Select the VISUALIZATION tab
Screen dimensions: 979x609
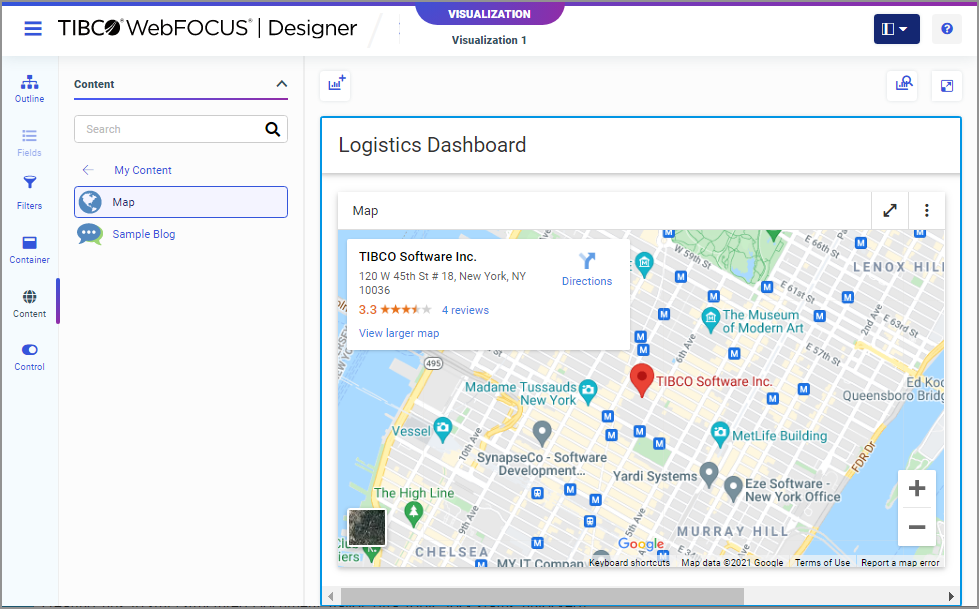(x=490, y=14)
